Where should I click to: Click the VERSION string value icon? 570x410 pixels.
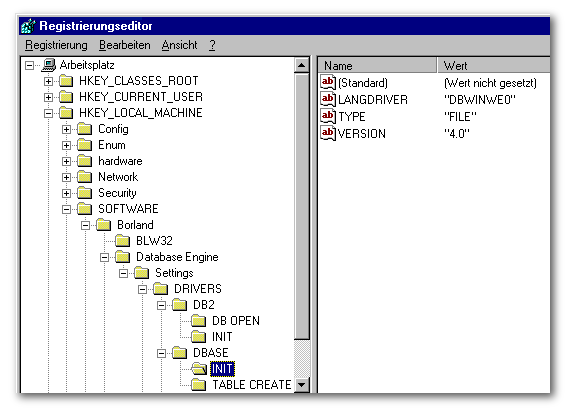click(328, 133)
